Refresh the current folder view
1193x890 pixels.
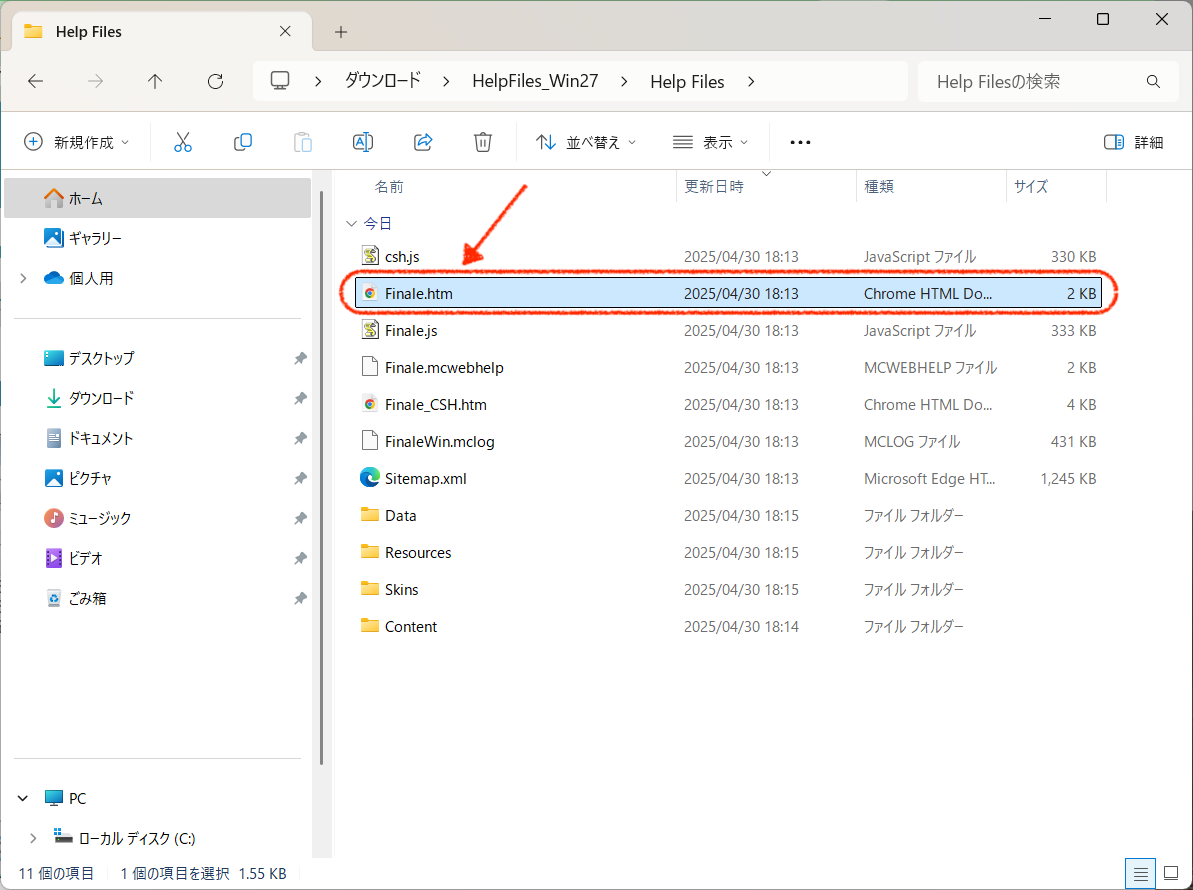point(215,81)
